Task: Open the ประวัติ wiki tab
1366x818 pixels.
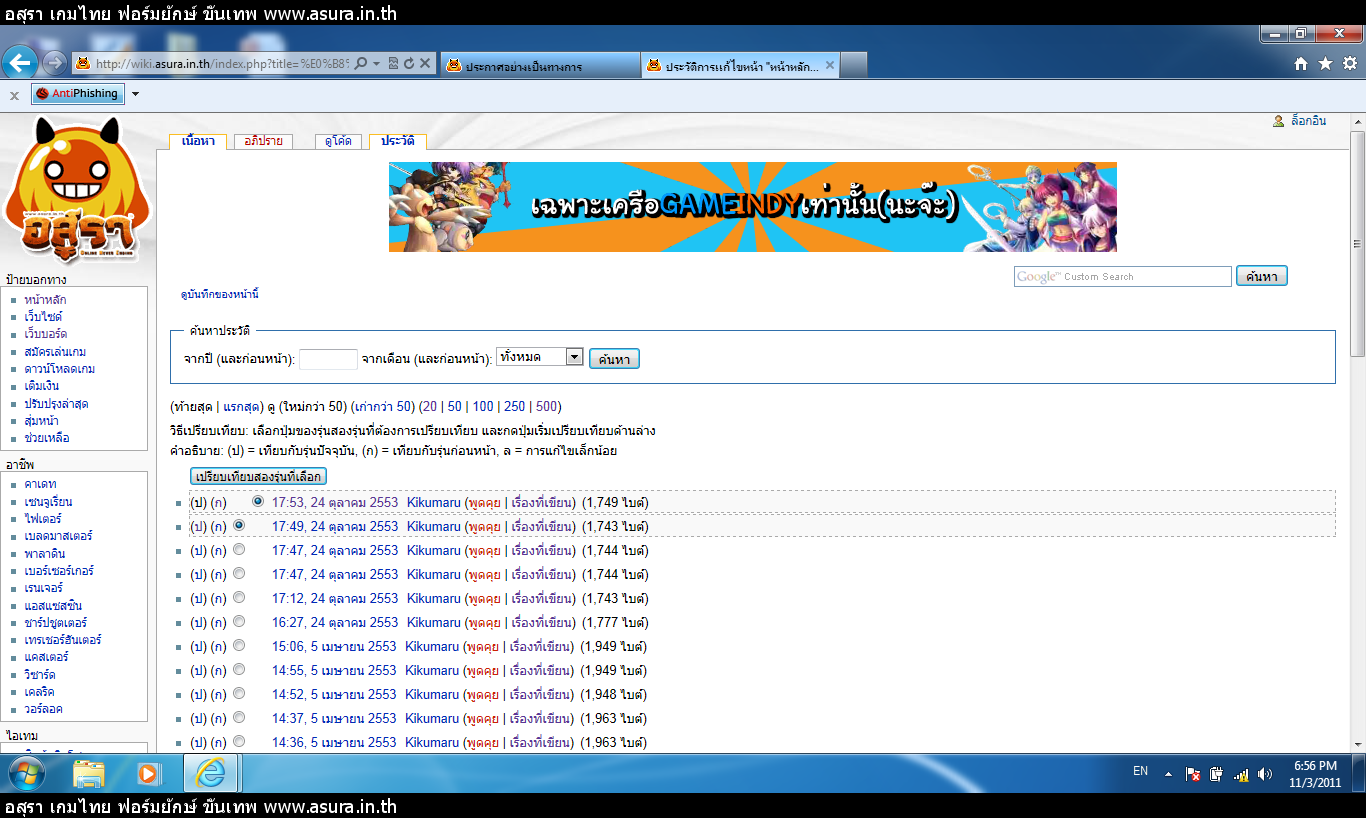Action: click(x=397, y=141)
